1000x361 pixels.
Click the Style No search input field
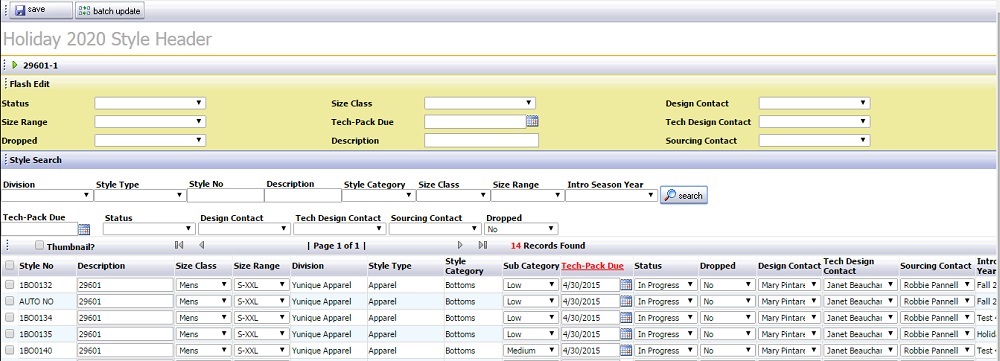226,195
